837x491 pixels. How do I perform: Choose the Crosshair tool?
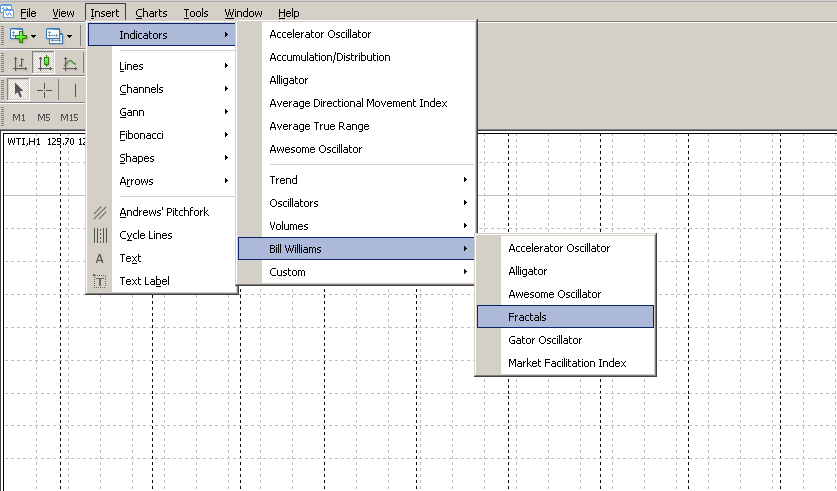tap(44, 90)
